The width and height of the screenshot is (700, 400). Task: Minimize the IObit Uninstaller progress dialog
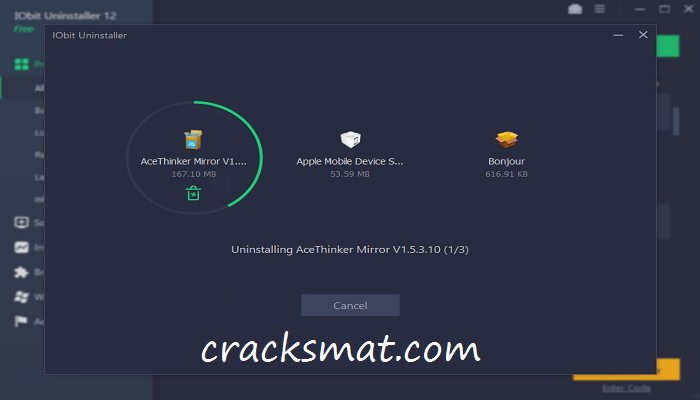[x=618, y=35]
